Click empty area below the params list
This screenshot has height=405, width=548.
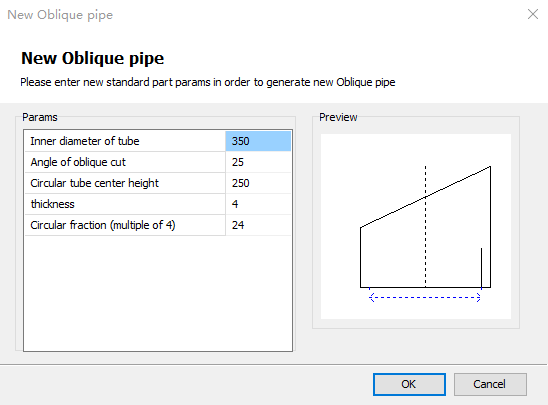[158, 293]
